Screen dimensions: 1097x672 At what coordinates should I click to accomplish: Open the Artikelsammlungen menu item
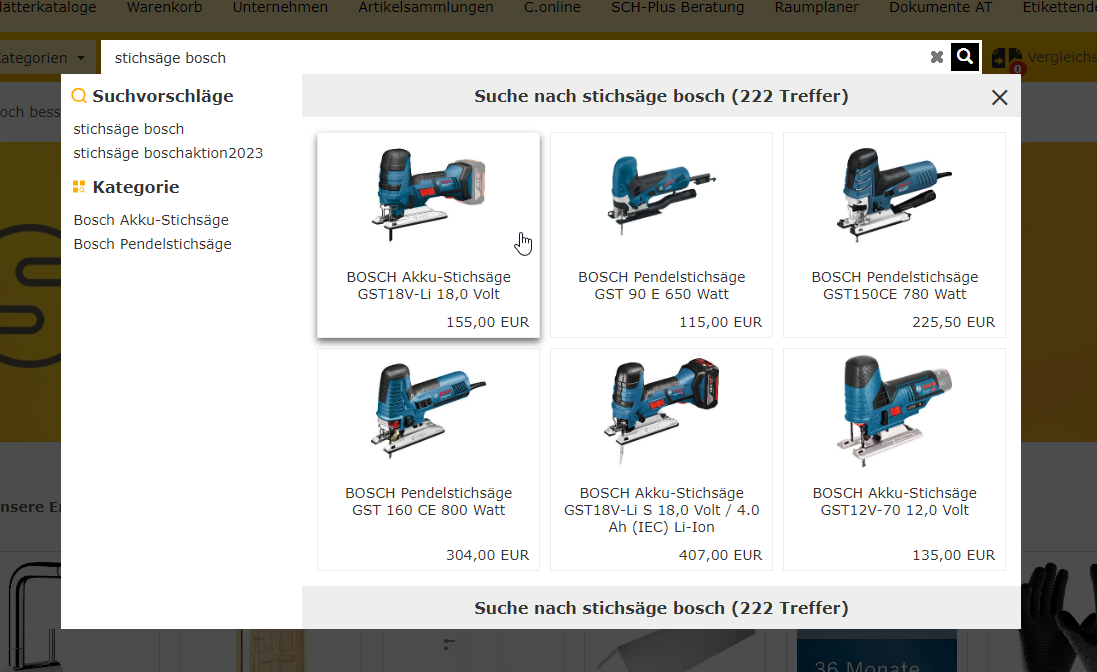pyautogui.click(x=425, y=8)
